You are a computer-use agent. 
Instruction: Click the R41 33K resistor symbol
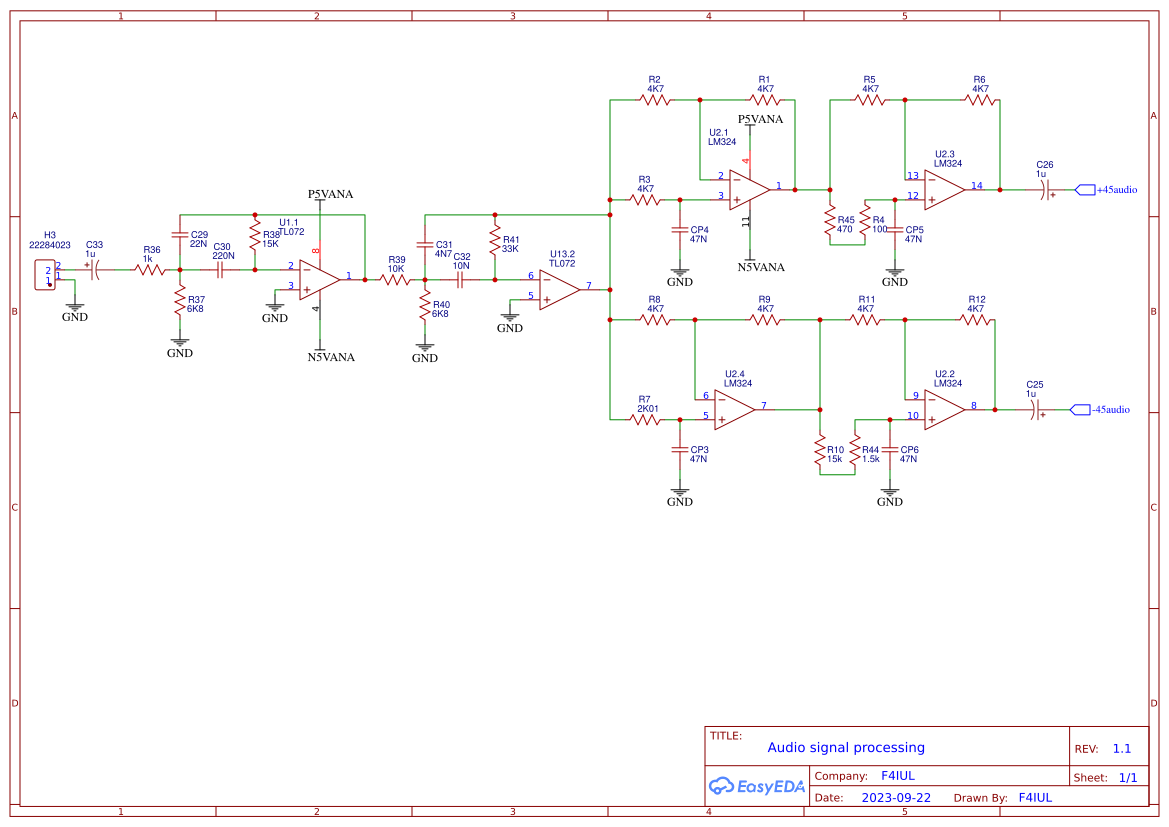pyautogui.click(x=495, y=240)
